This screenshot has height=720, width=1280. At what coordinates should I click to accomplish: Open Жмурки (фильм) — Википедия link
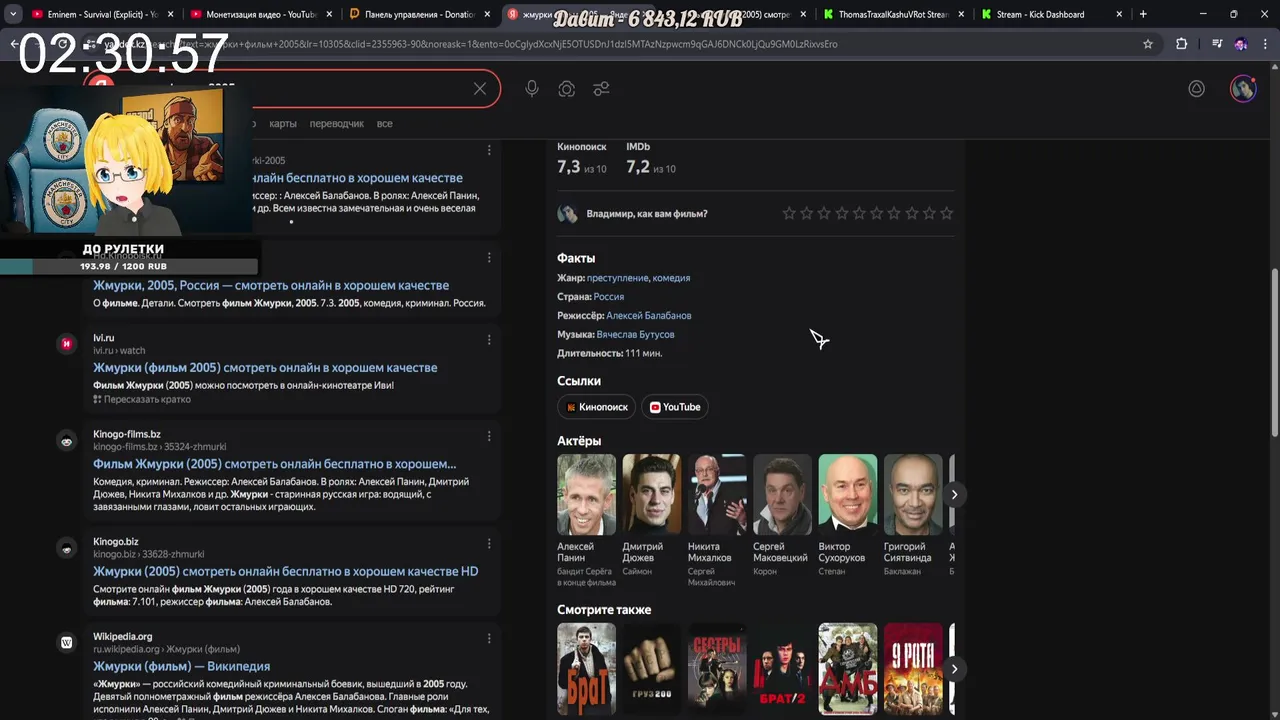pos(181,666)
